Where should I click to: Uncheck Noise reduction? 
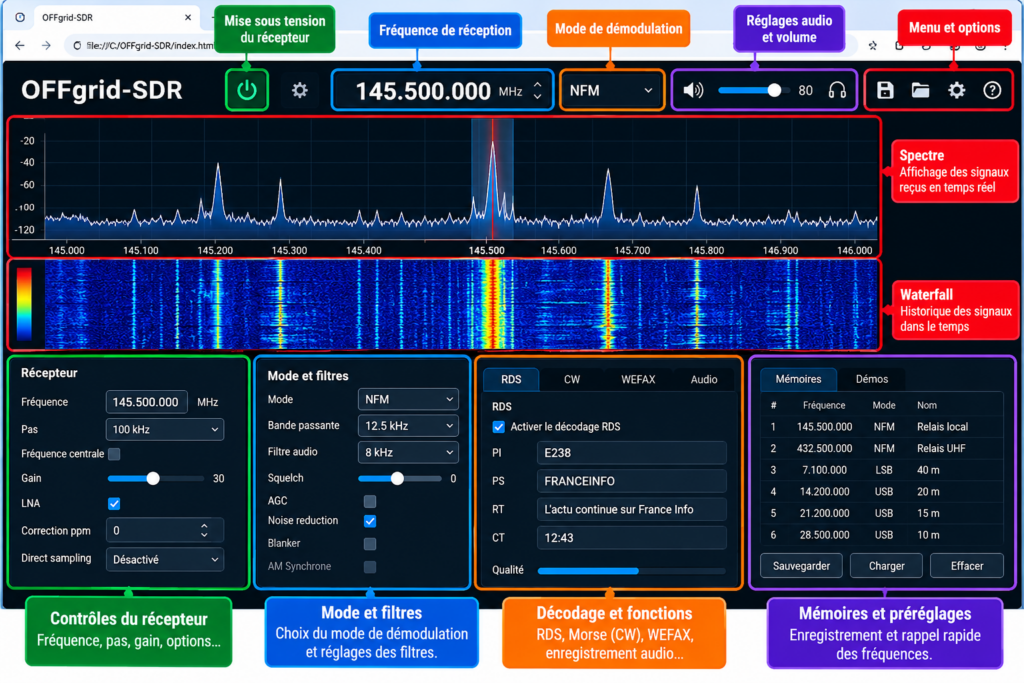(370, 521)
